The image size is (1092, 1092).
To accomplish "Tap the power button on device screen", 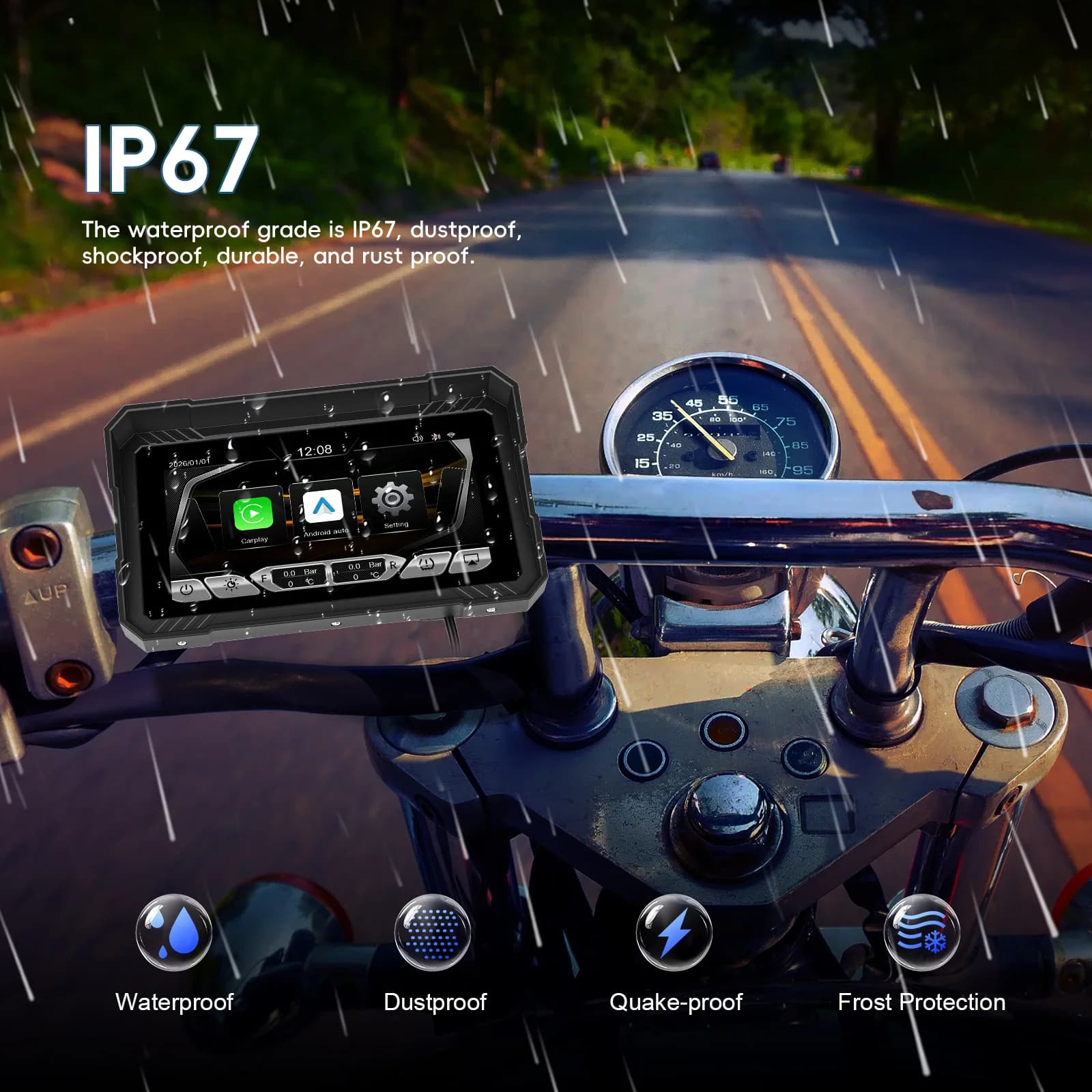I will coord(186,589).
